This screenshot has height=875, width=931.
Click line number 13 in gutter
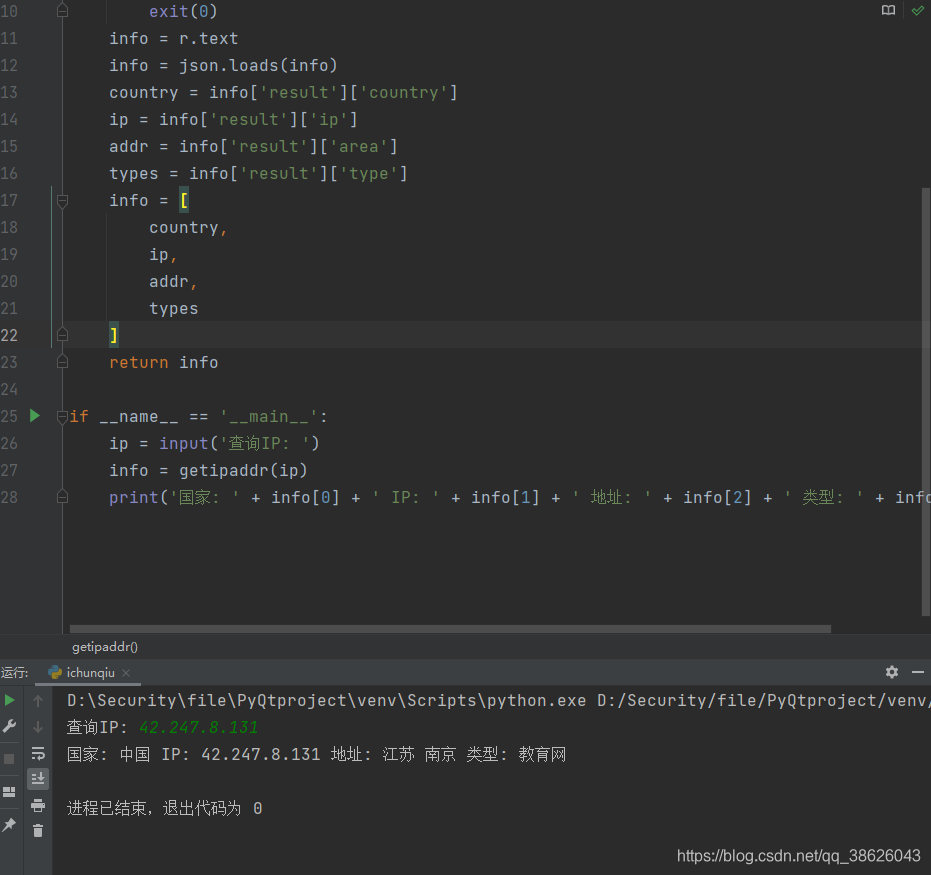click(x=9, y=93)
